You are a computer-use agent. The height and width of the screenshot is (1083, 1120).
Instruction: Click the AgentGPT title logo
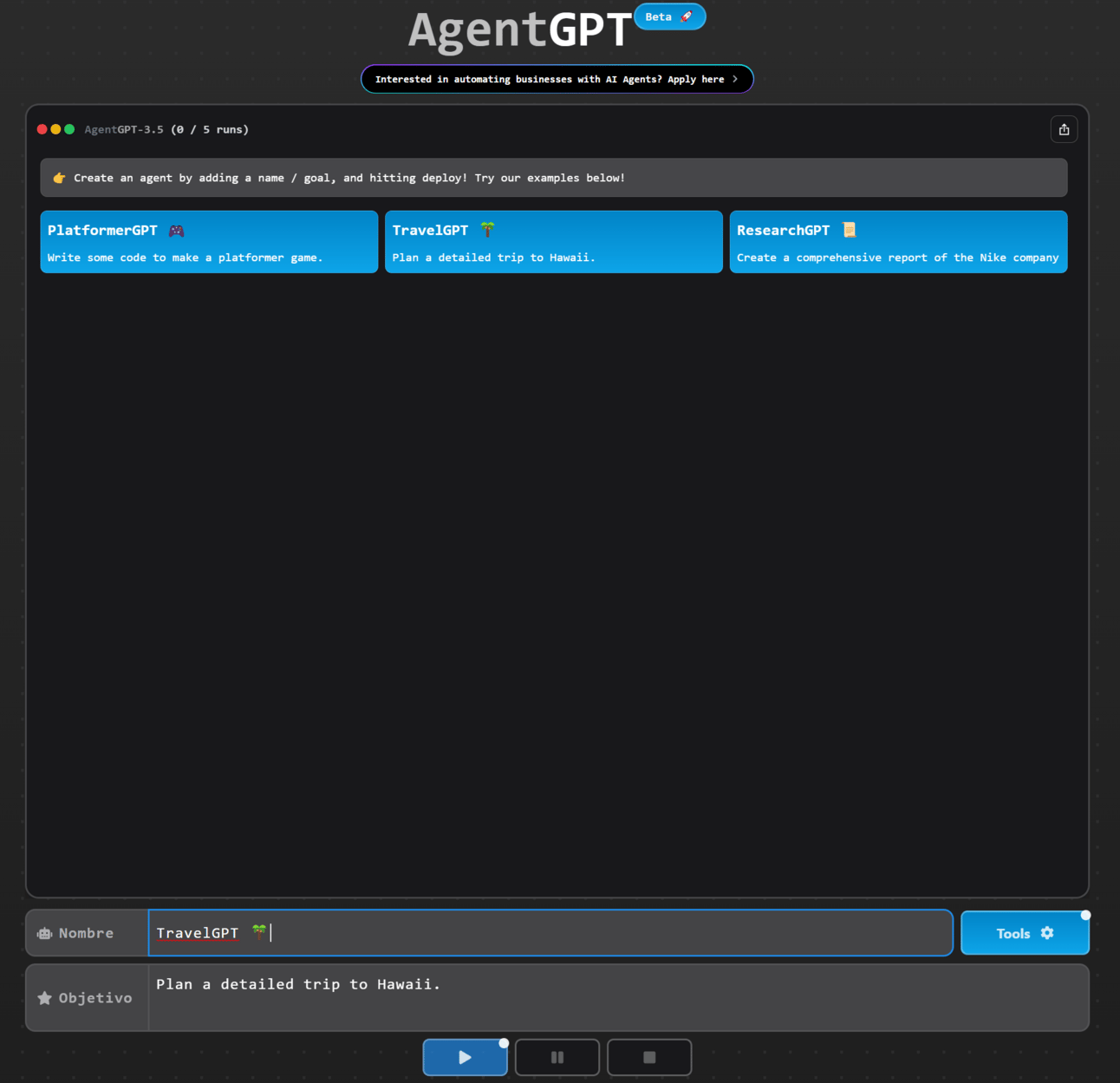pos(520,30)
